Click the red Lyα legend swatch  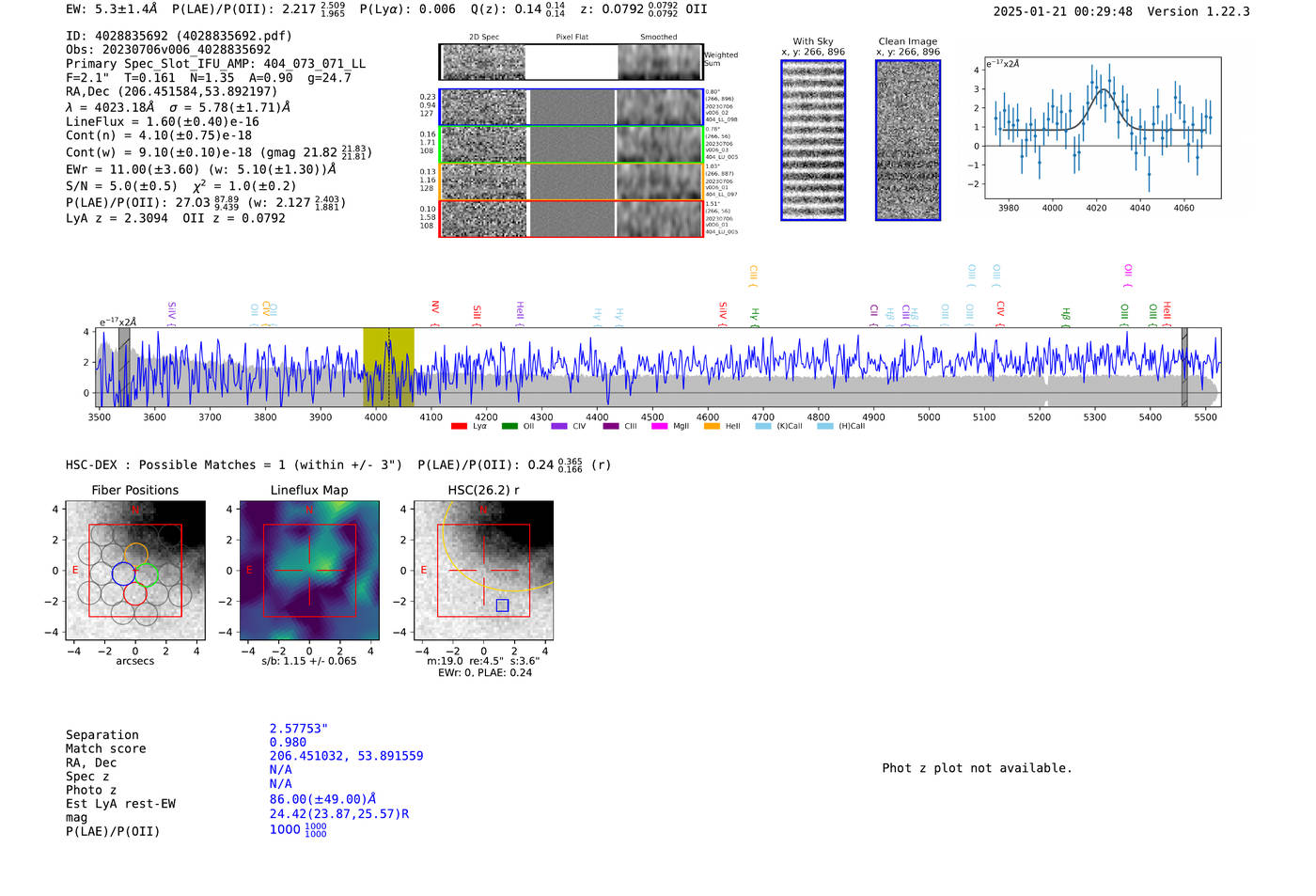459,427
